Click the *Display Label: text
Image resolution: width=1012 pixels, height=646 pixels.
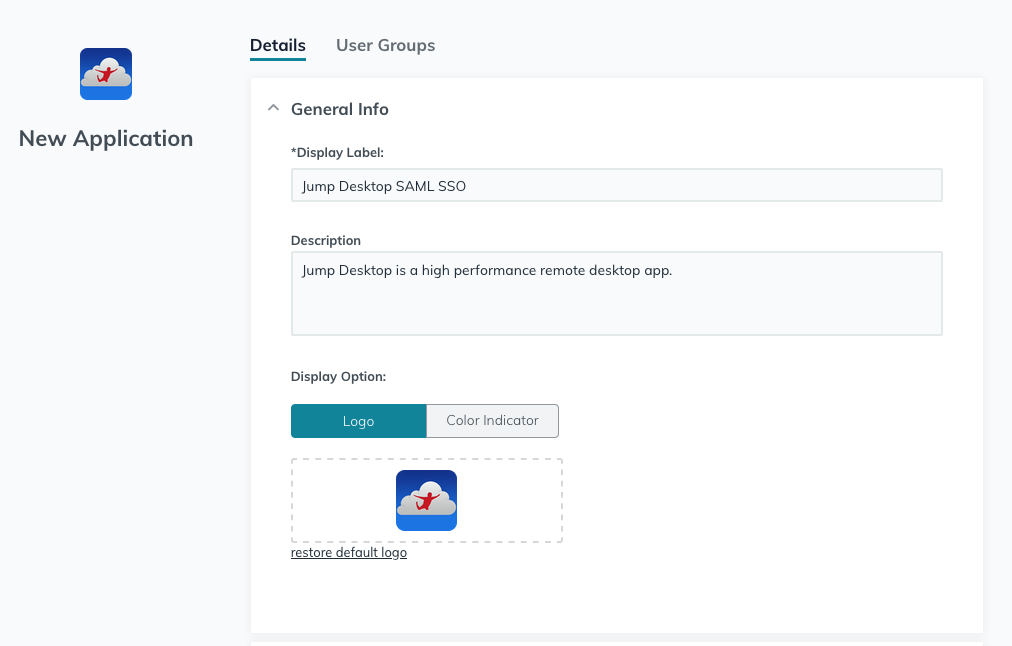[x=337, y=152]
